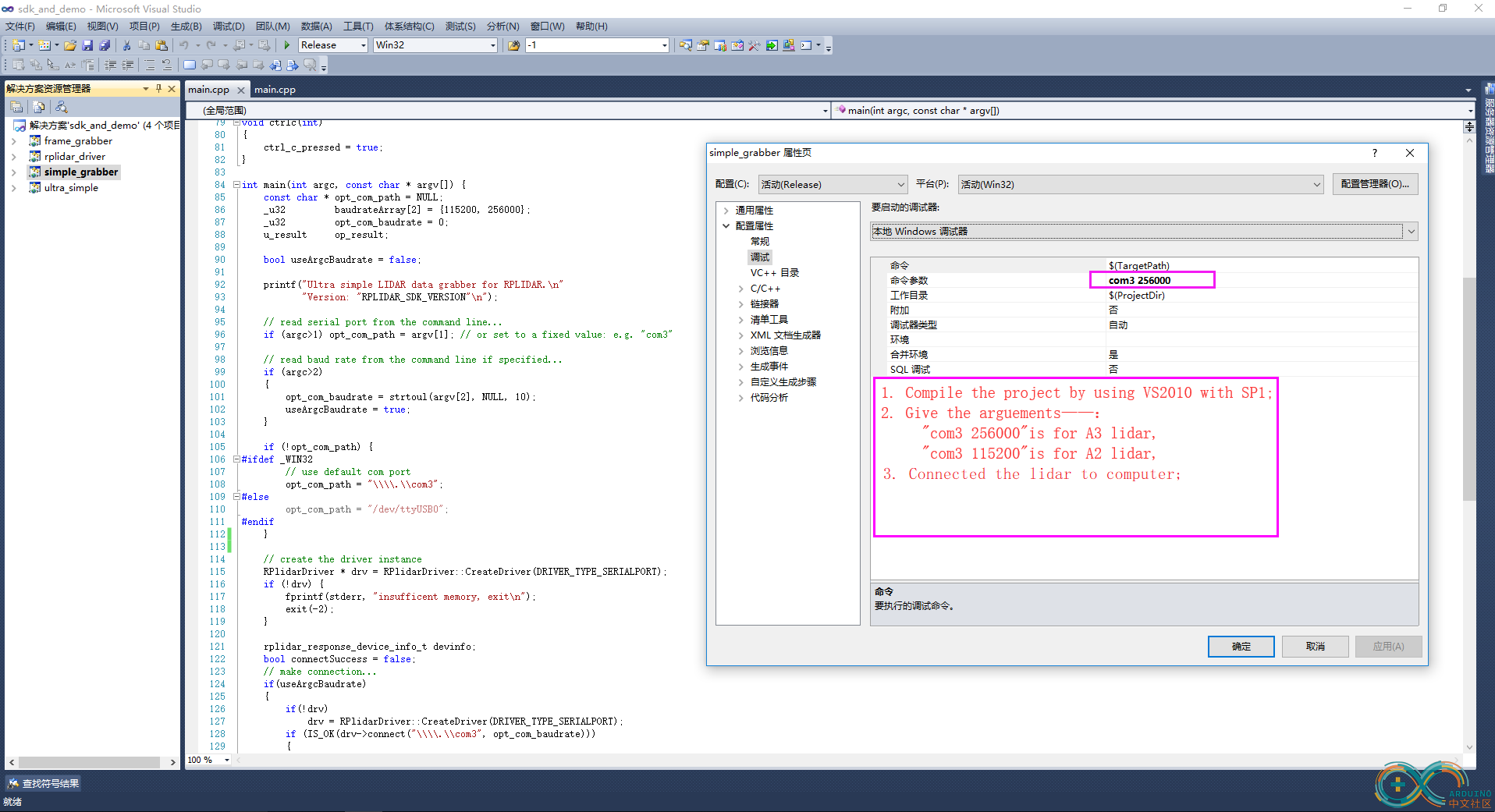Click the 工作目录 value $(ProjectDir)
1495x812 pixels.
pos(1136,296)
